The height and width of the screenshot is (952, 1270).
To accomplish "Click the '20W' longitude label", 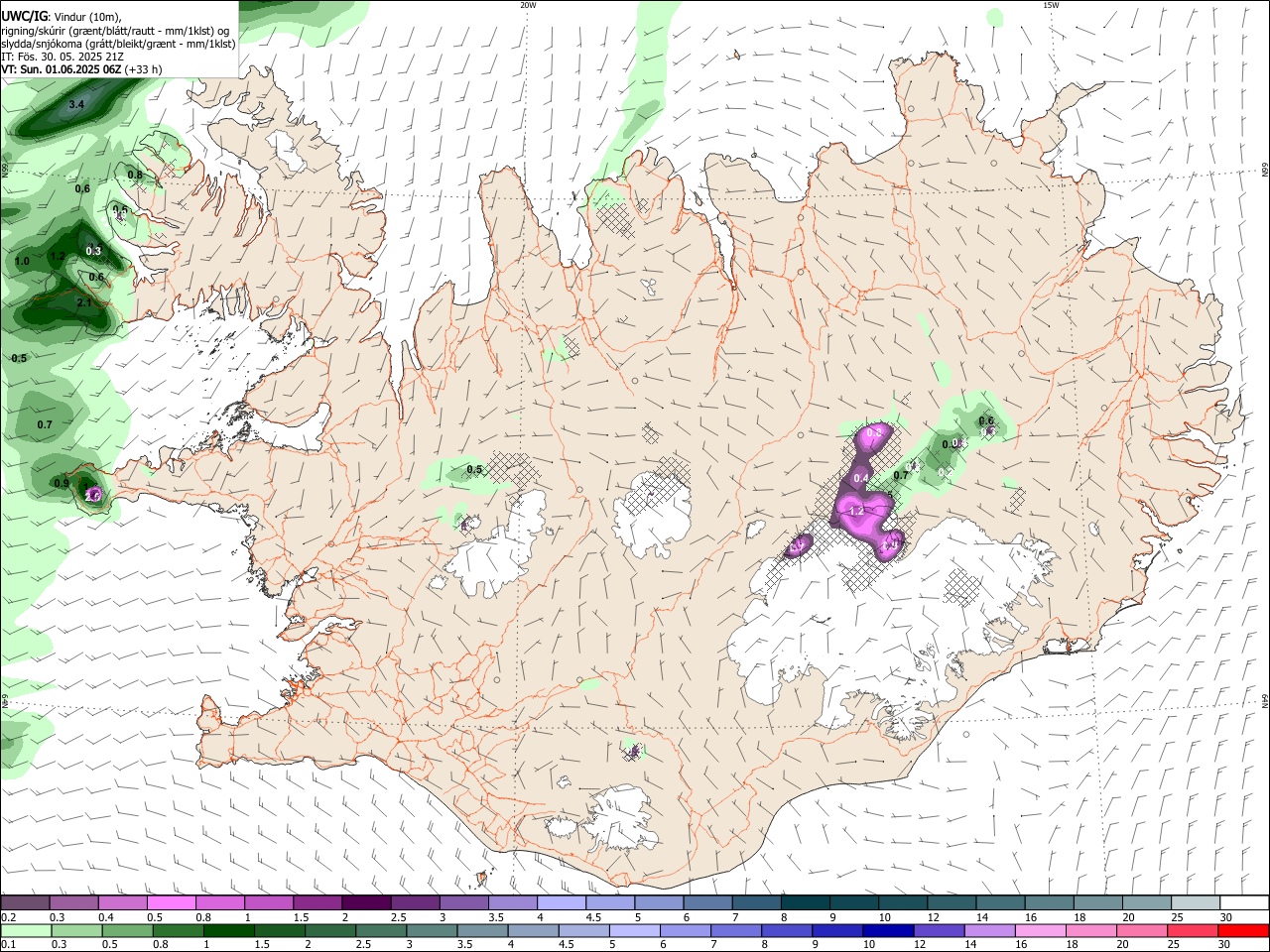I will click(528, 5).
